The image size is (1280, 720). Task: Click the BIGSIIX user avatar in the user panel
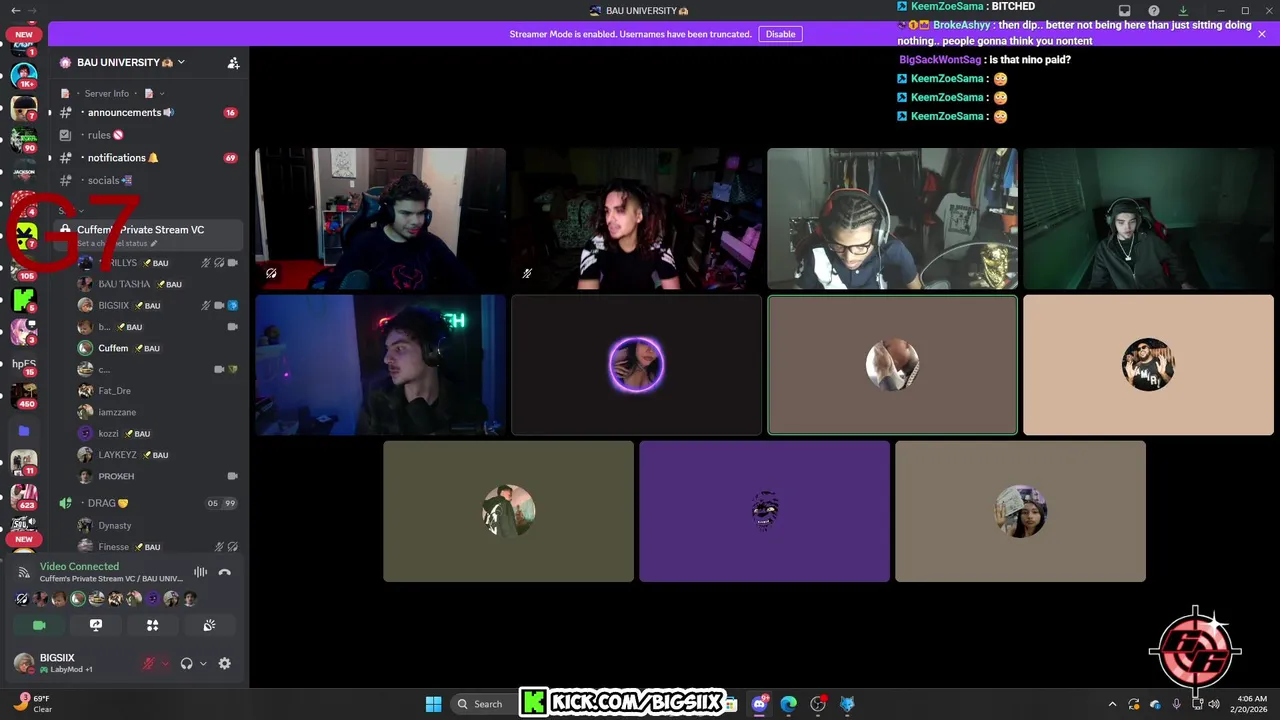24,663
